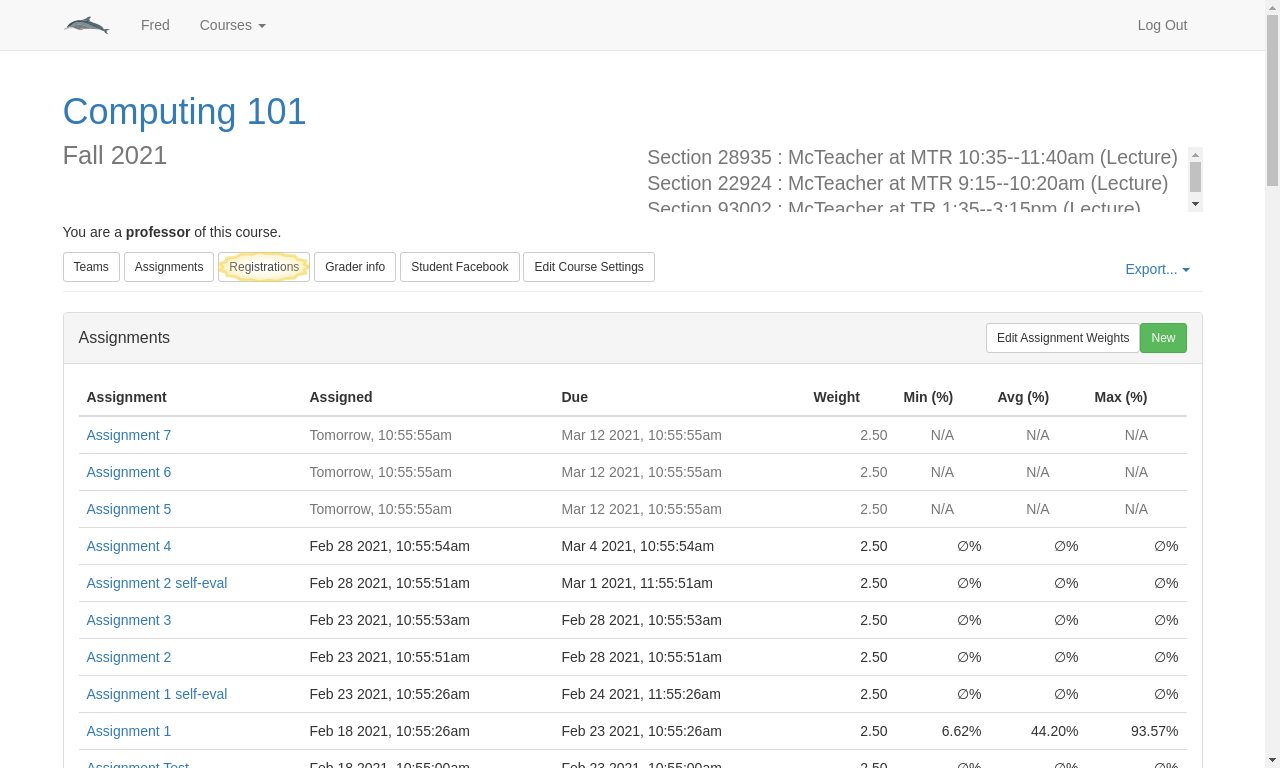Open the Registrations page
Screen dimensions: 1280x768
coord(264,267)
